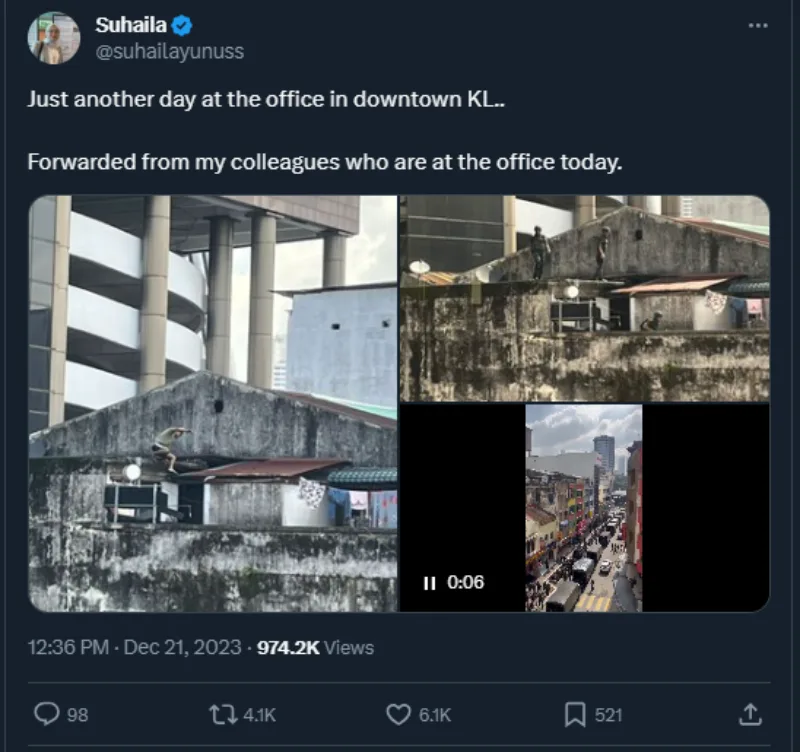Like the tweet with heart icon
Screen dimensions: 800x752
coord(398,714)
